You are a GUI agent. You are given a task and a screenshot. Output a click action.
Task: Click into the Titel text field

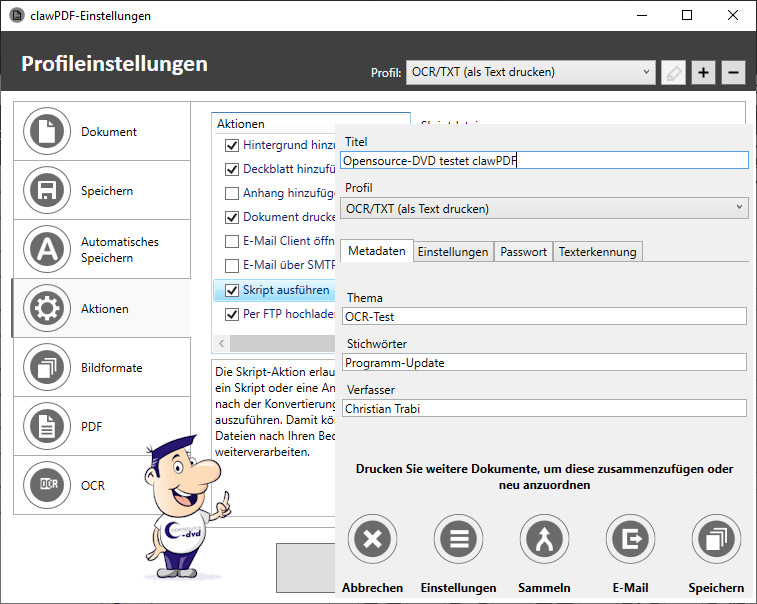(544, 160)
